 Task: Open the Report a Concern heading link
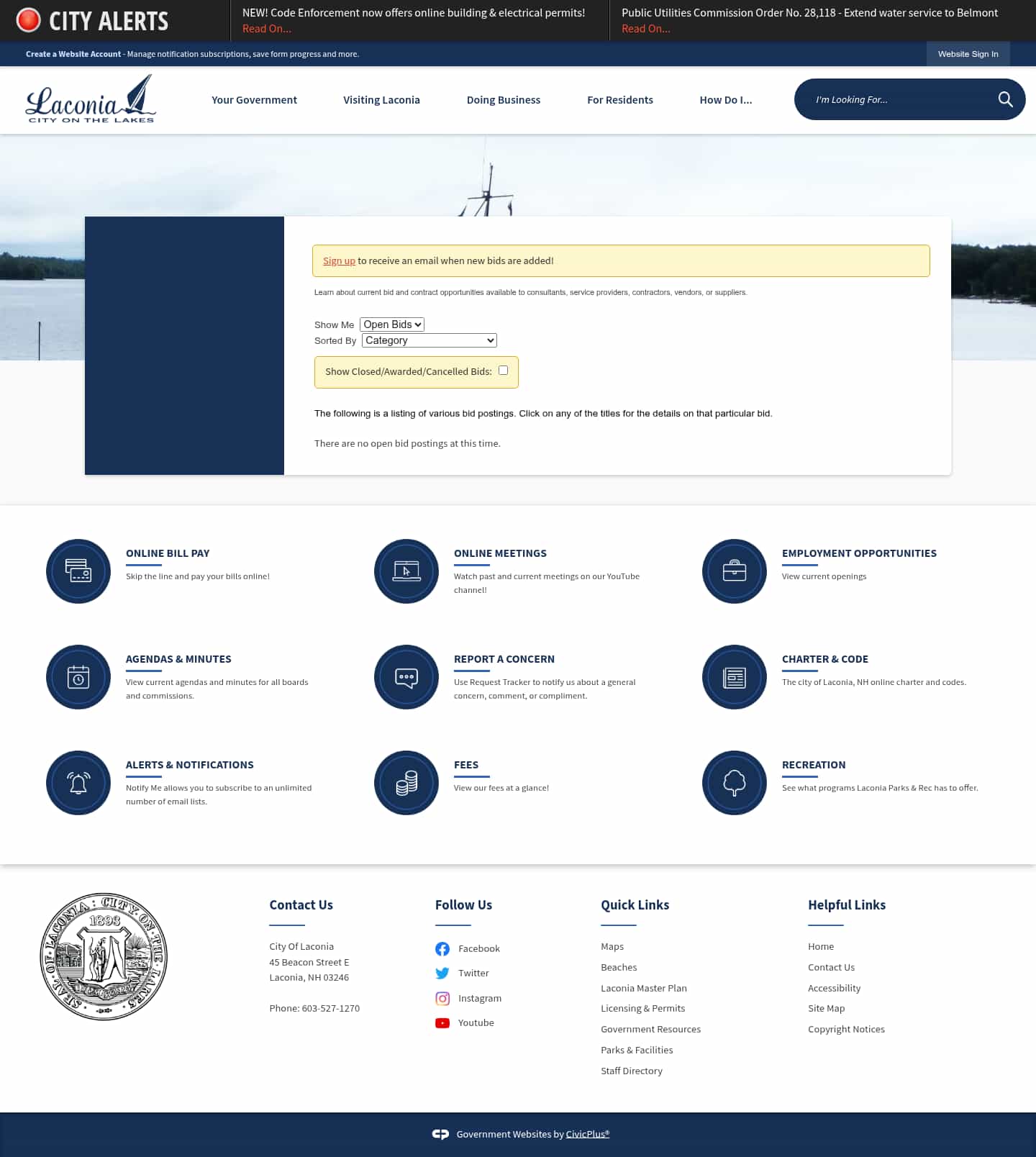click(x=504, y=659)
